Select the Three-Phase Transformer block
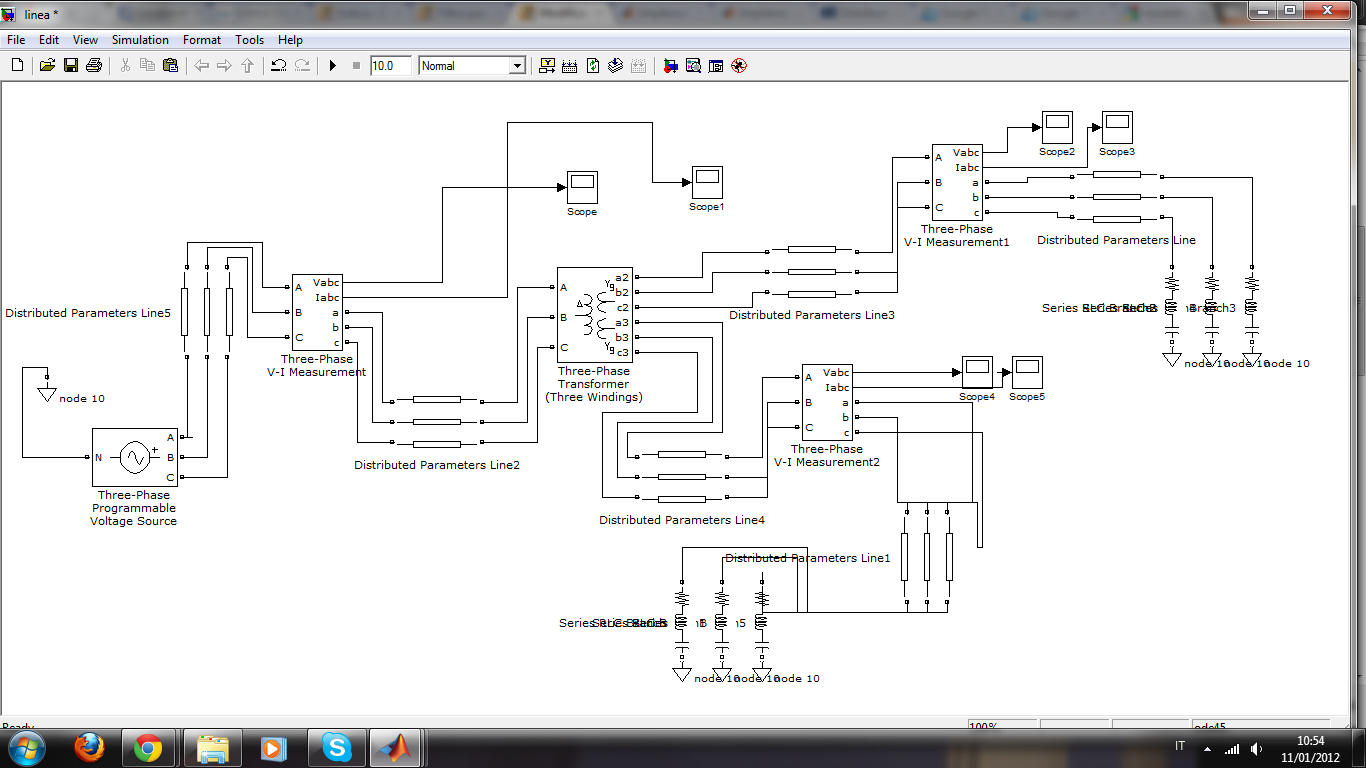 (593, 315)
